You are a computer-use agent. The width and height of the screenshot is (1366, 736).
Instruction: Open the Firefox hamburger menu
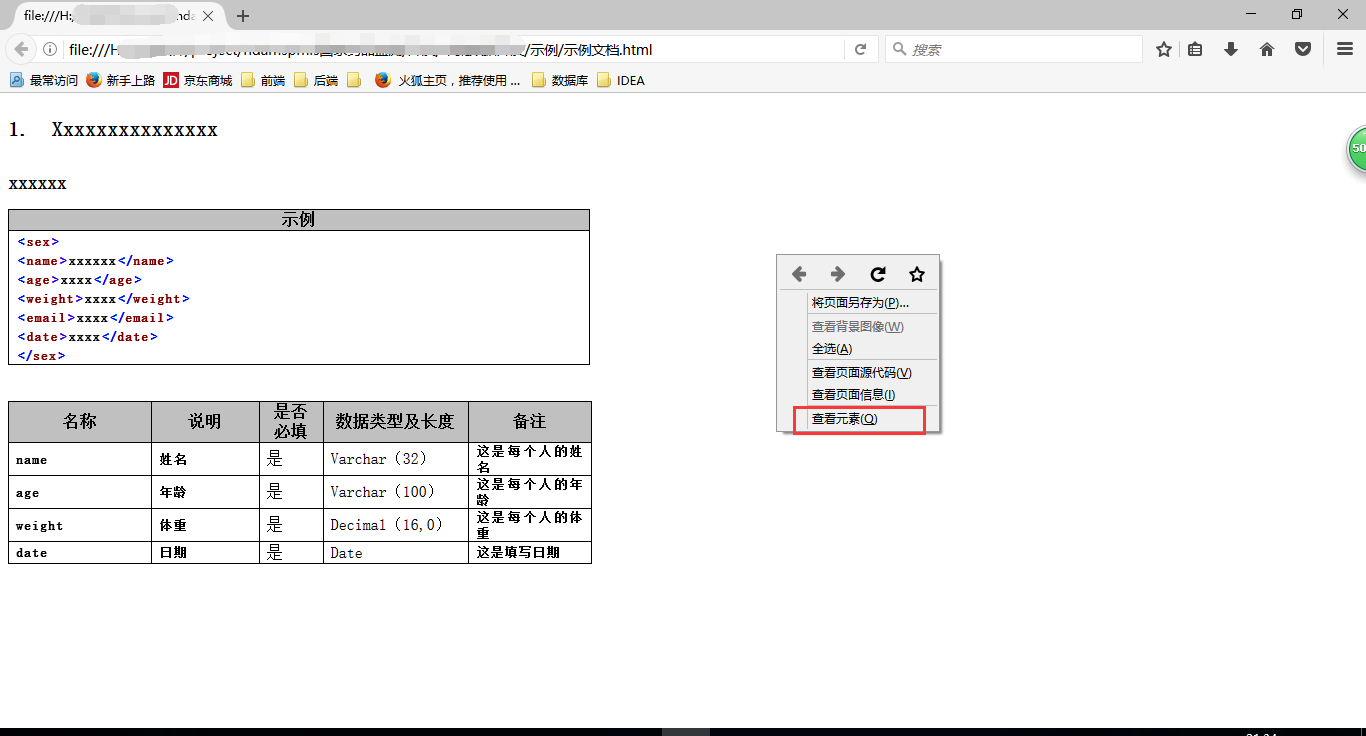[1345, 49]
